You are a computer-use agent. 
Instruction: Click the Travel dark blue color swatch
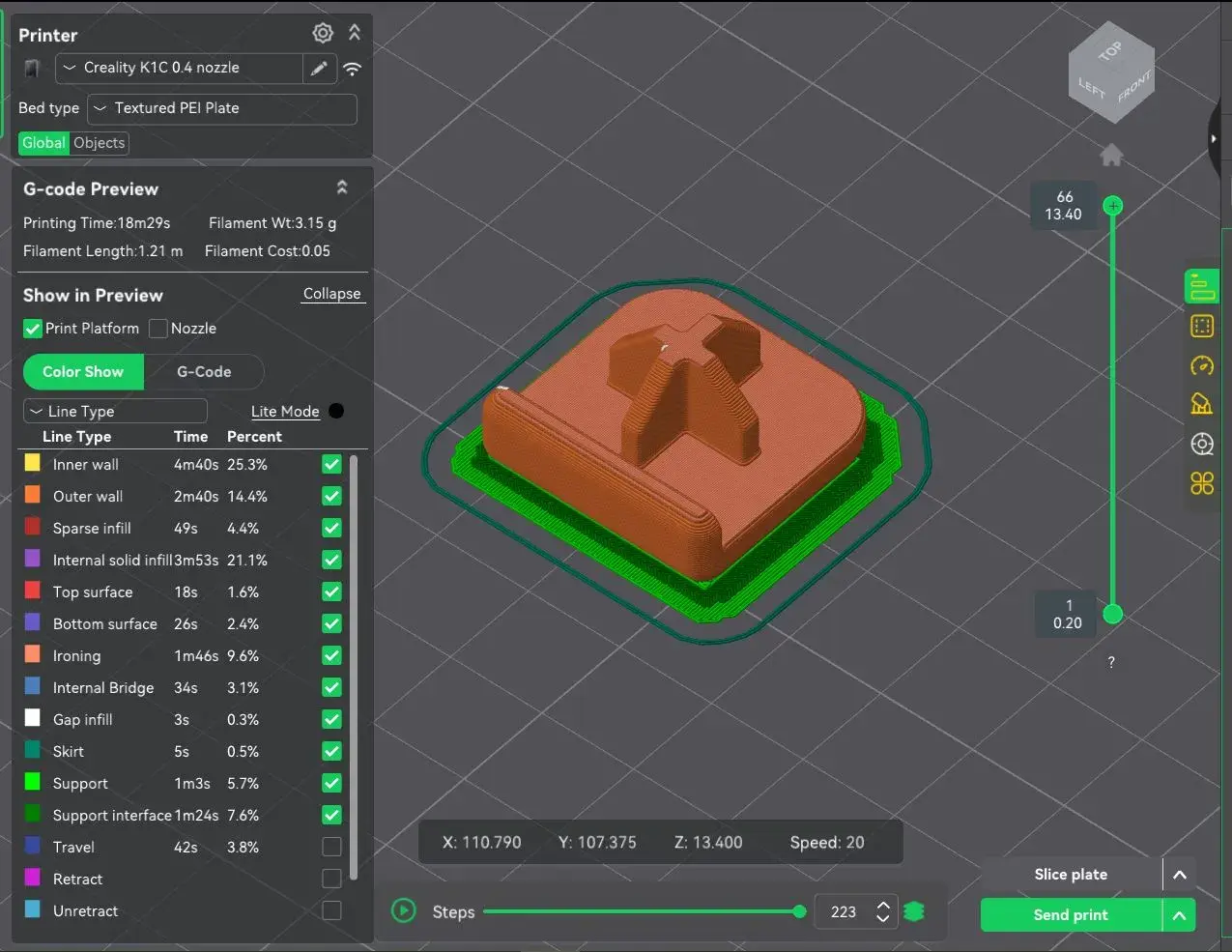tap(33, 847)
